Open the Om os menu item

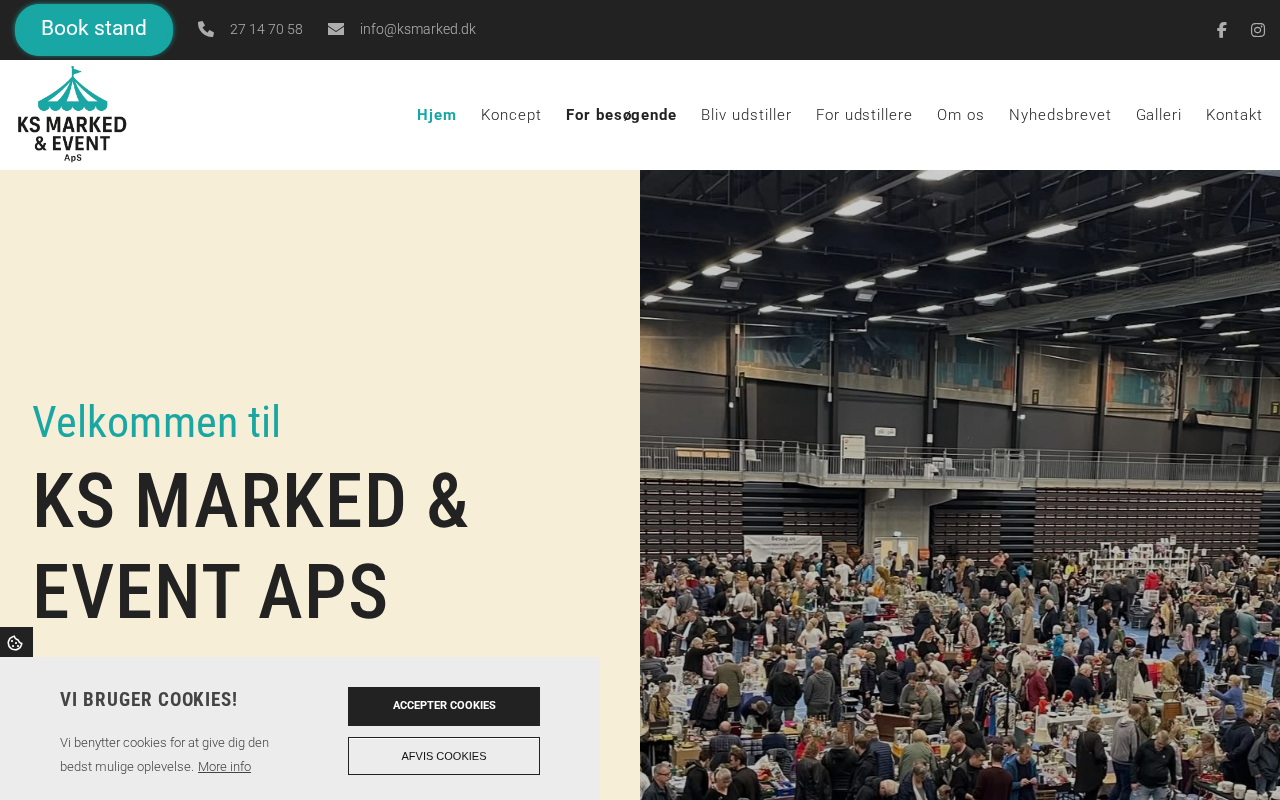coord(961,115)
